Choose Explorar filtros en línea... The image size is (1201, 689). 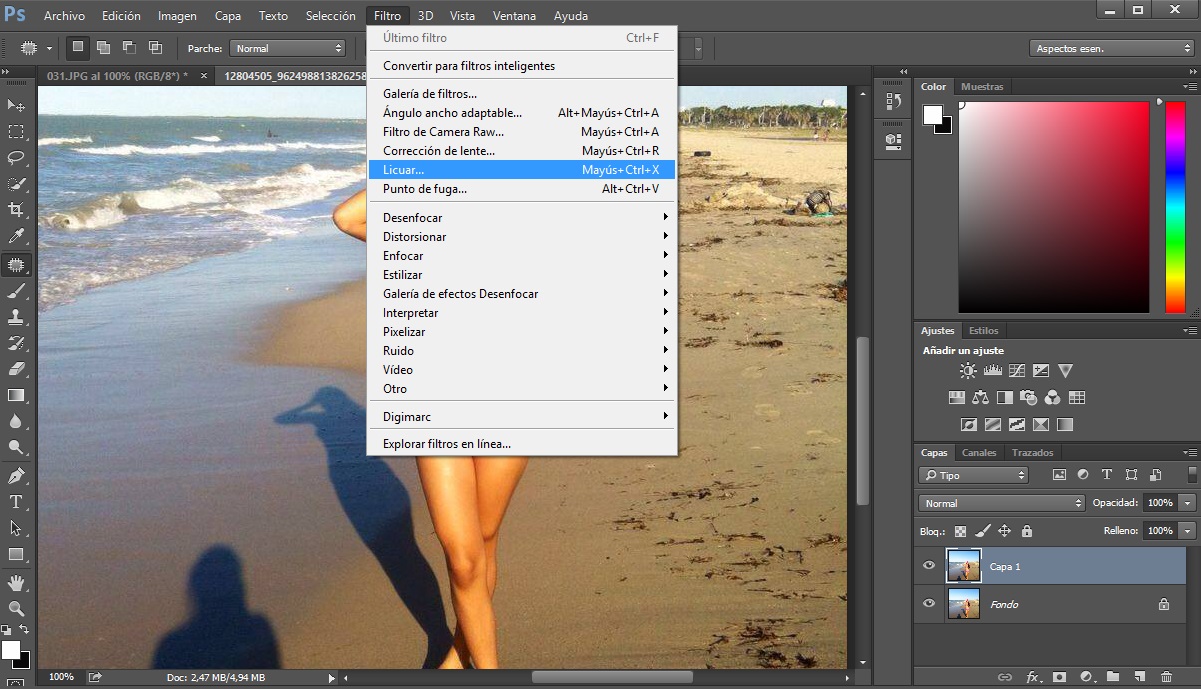522,444
